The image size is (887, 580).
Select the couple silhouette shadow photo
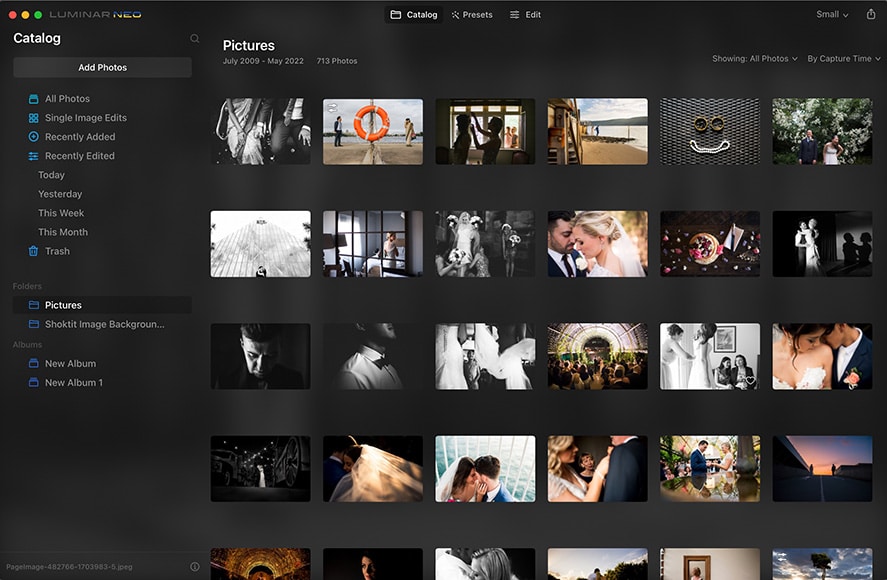823,244
